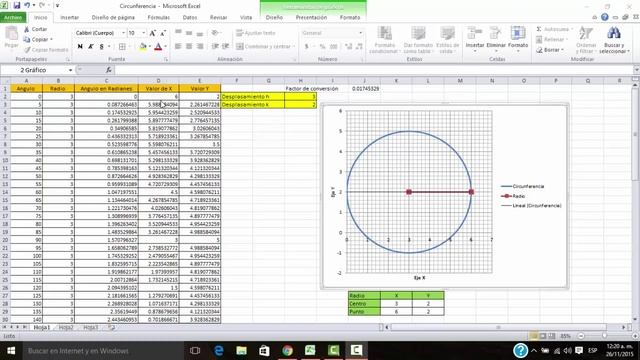This screenshot has height=360, width=640.
Task: Toggle Ajustar texto wrap
Action: pos(256,33)
